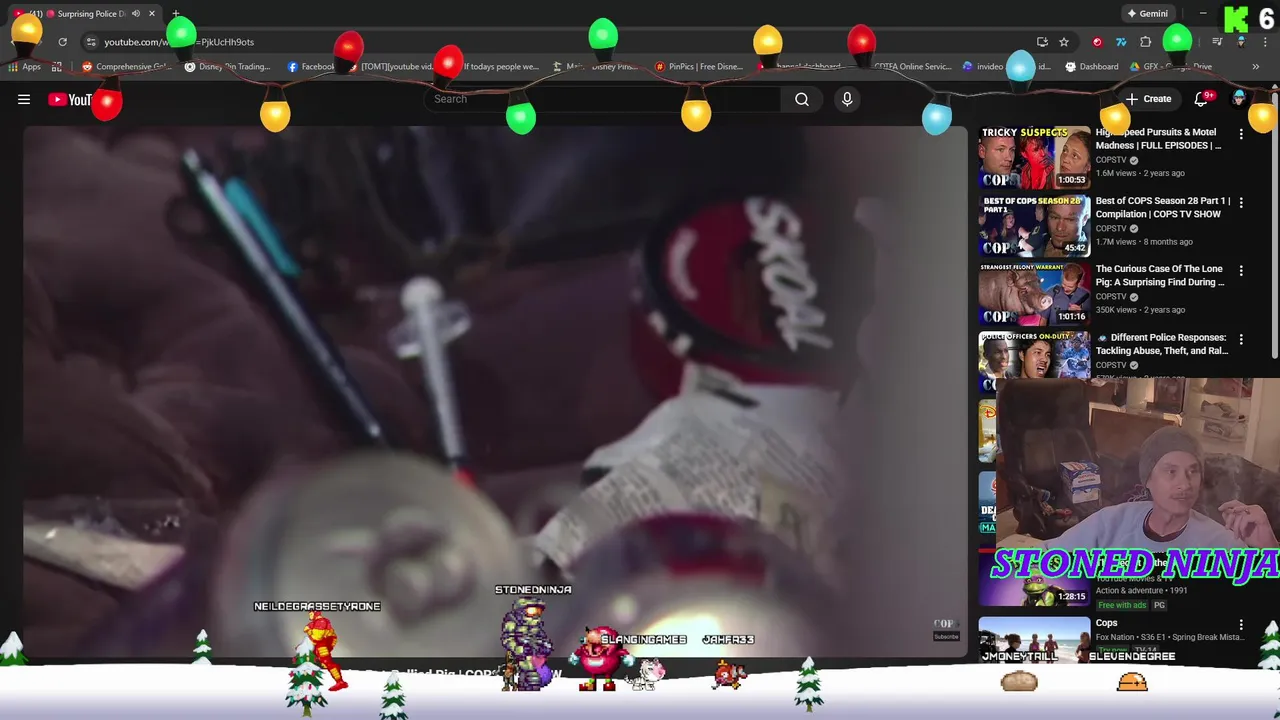Open the blue 7TV extension icon

(1121, 42)
